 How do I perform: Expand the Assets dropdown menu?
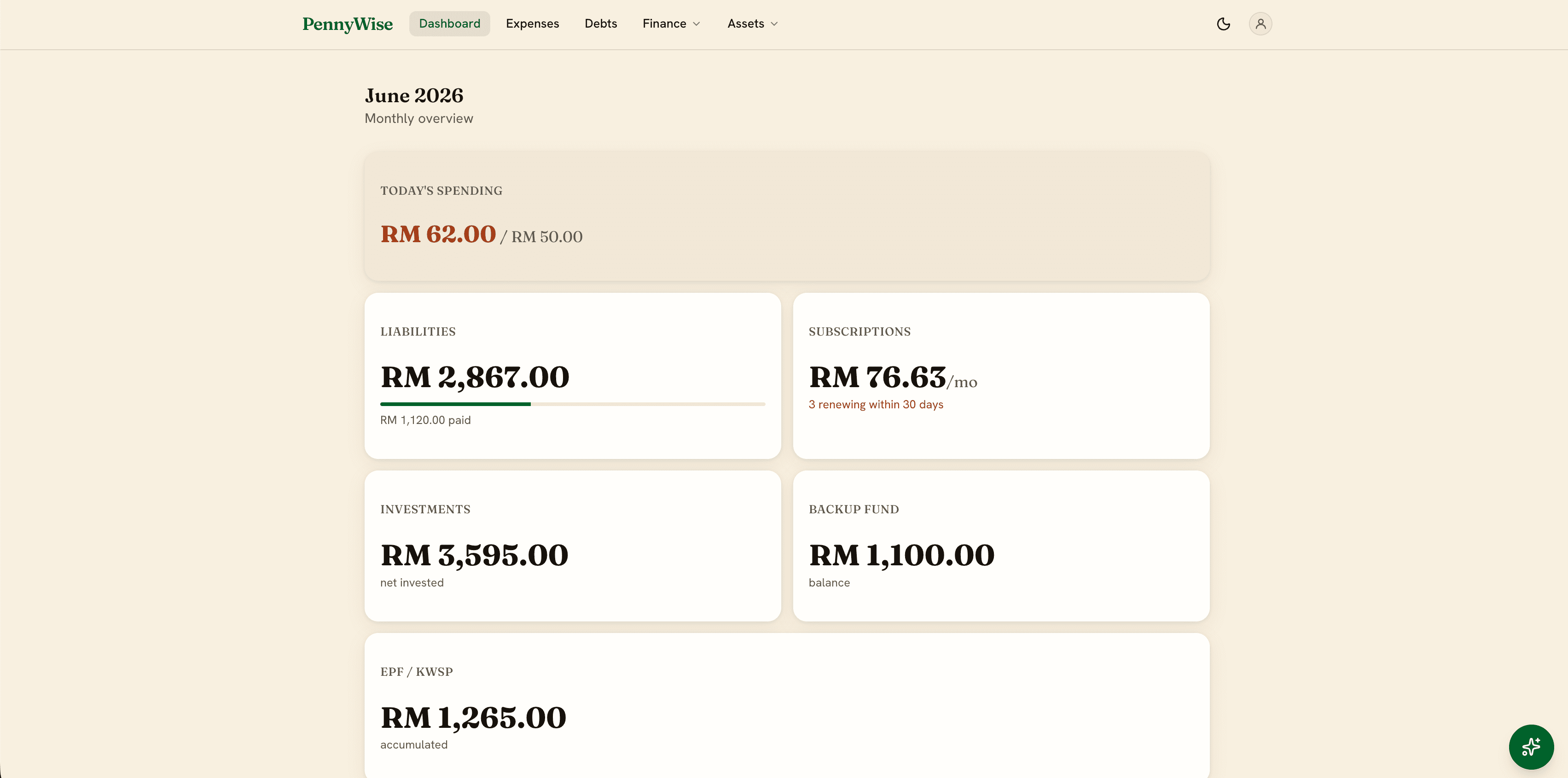752,24
